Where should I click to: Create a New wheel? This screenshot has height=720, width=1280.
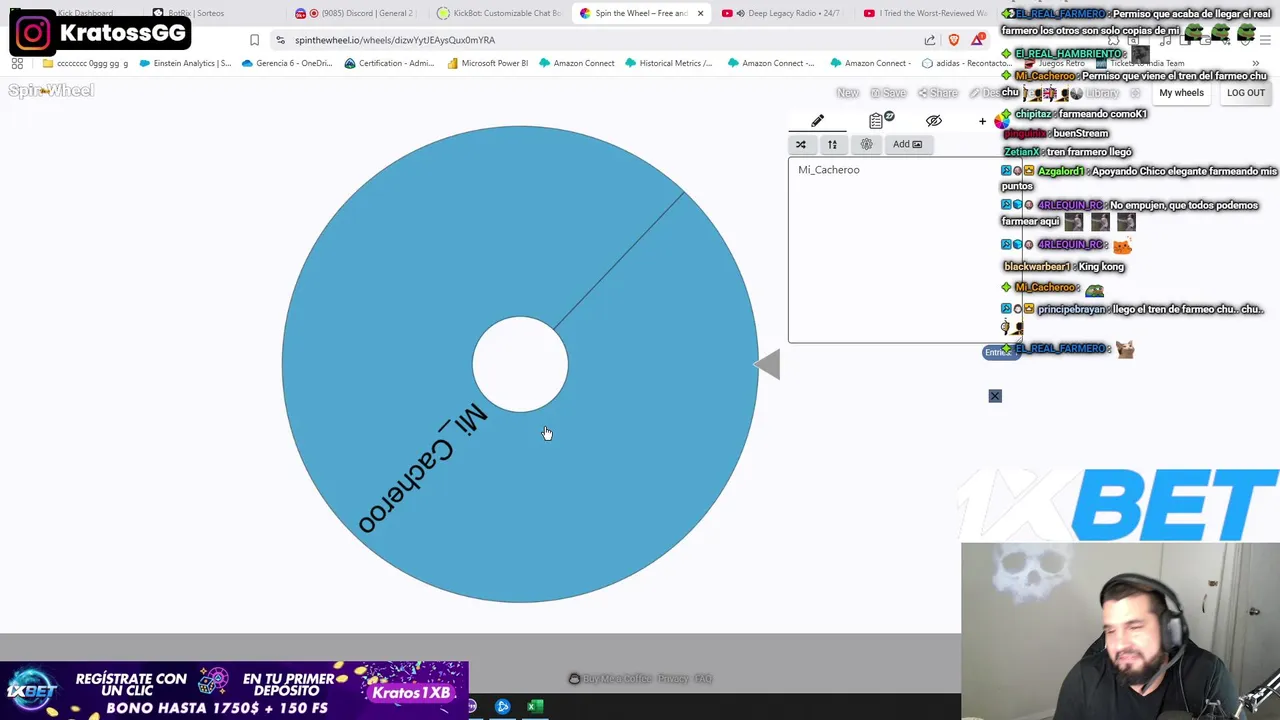click(848, 93)
